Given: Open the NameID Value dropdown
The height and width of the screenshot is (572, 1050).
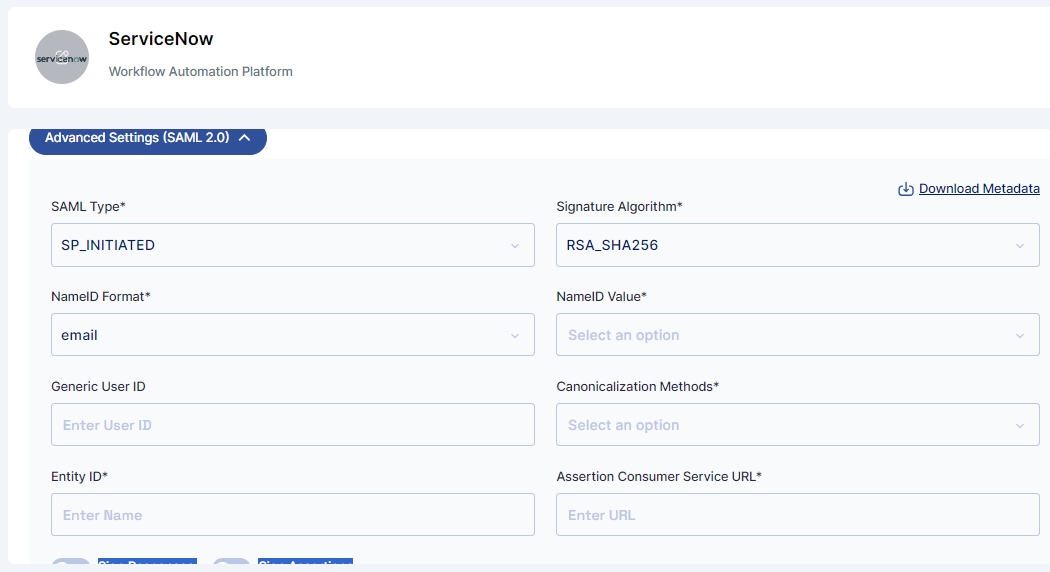Looking at the screenshot, I should pos(798,335).
